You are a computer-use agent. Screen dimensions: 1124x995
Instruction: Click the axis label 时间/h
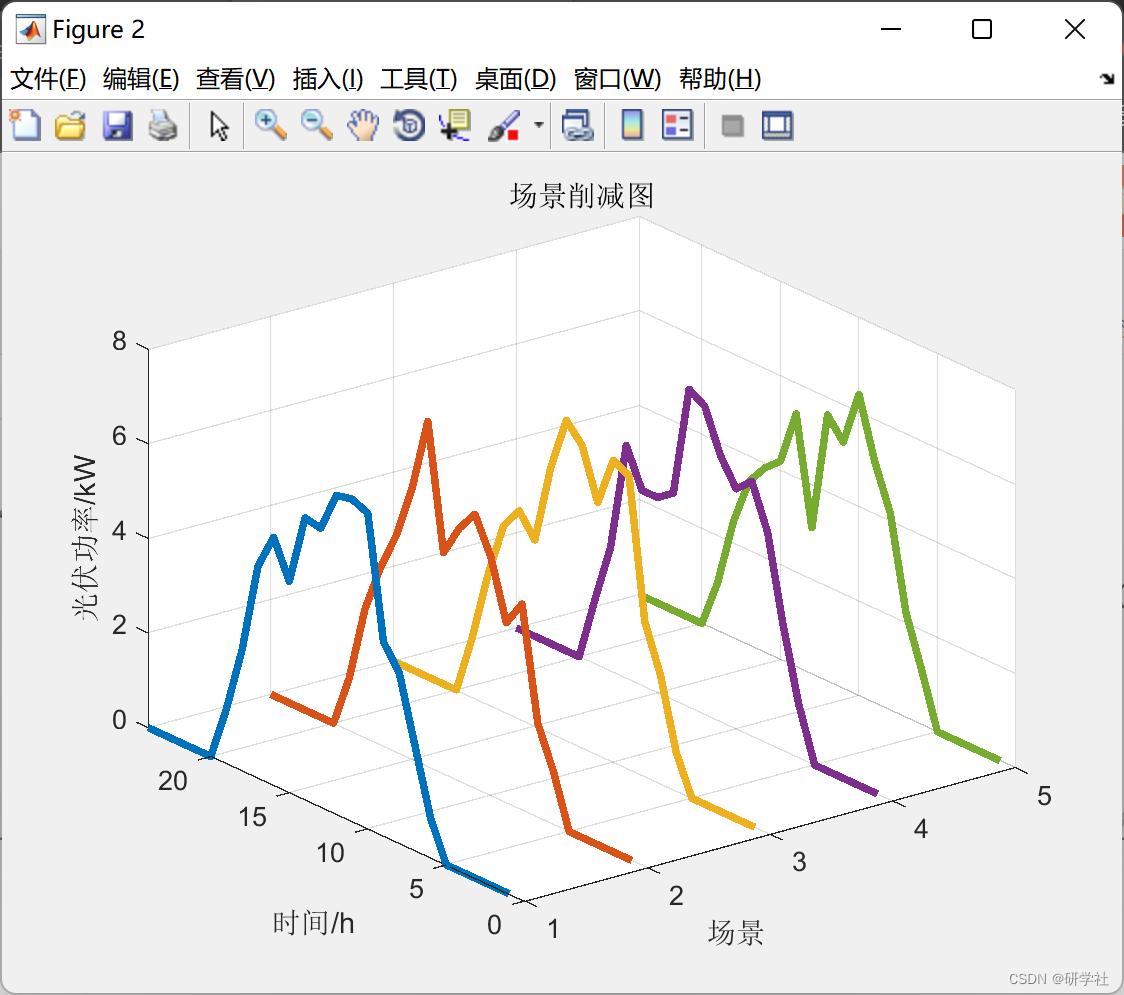(x=314, y=923)
